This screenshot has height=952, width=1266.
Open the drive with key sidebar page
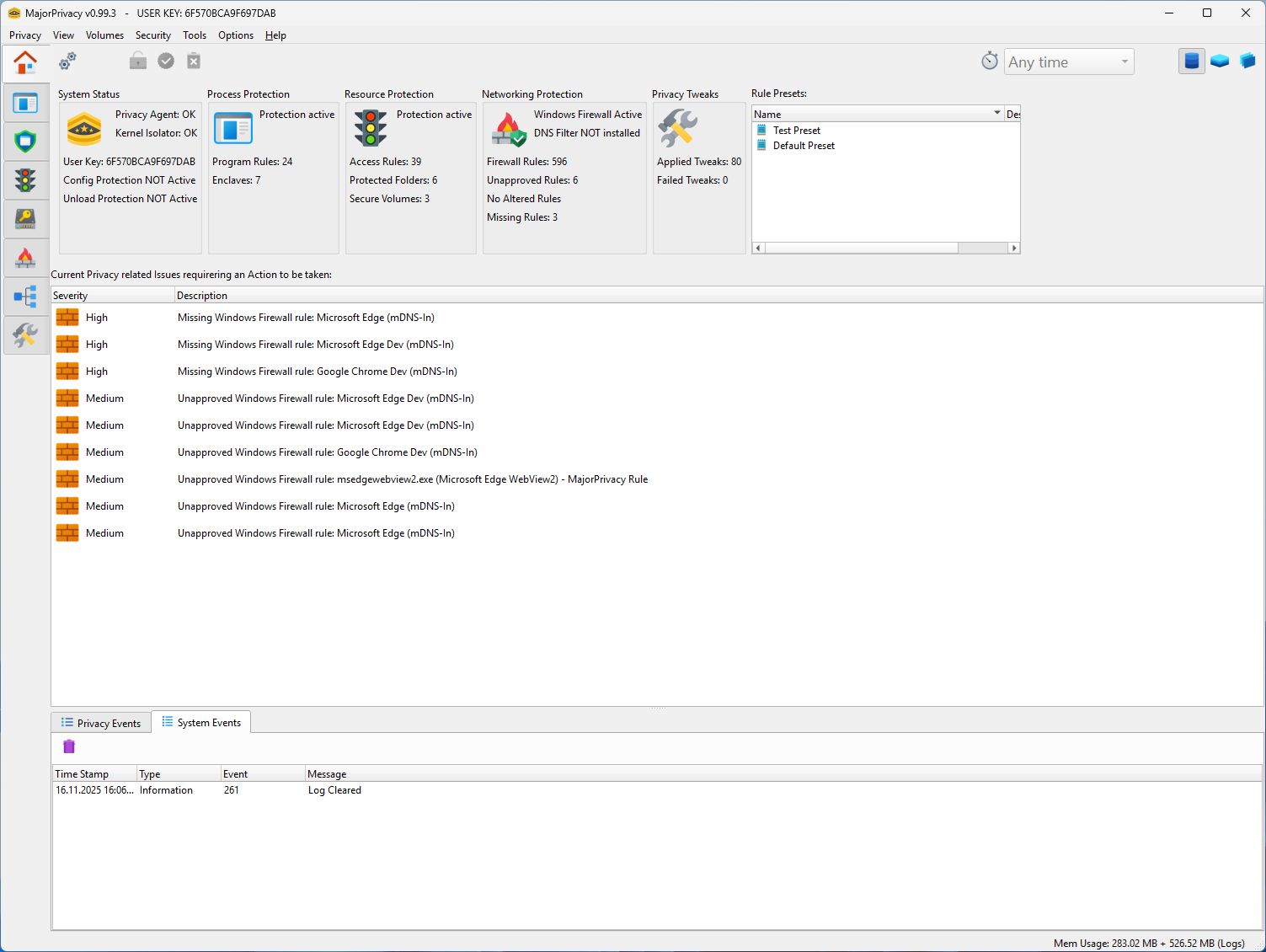25,219
